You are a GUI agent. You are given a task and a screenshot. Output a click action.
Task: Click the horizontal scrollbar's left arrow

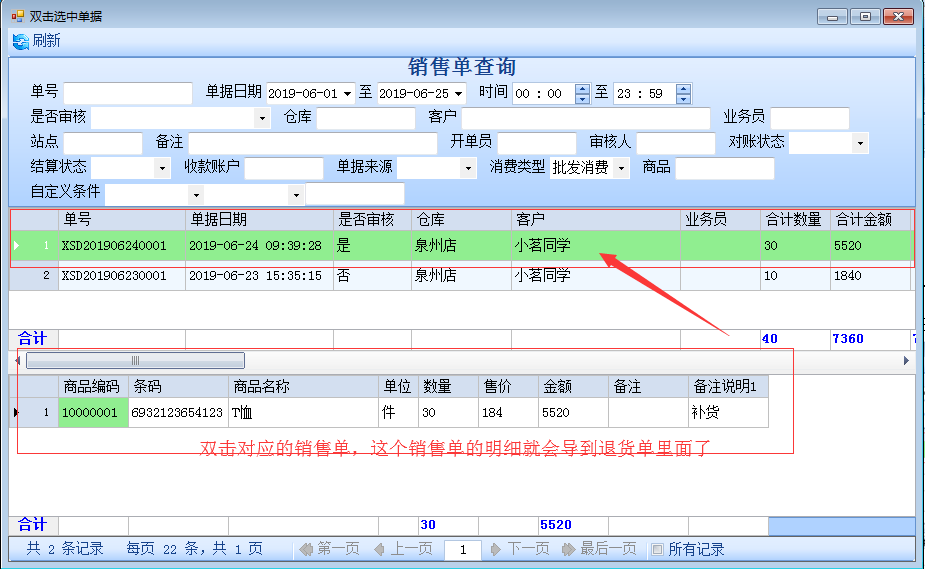point(17,360)
